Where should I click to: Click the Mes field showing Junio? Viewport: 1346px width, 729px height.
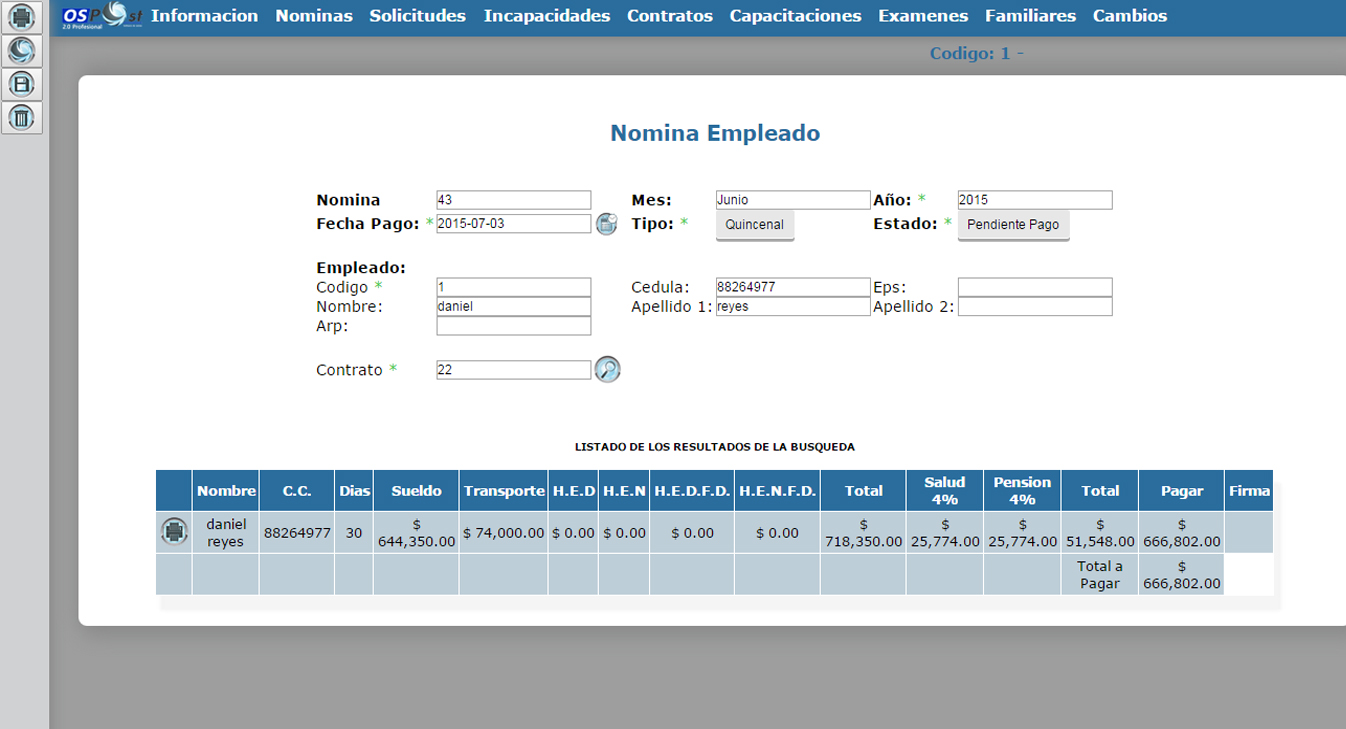pos(793,200)
